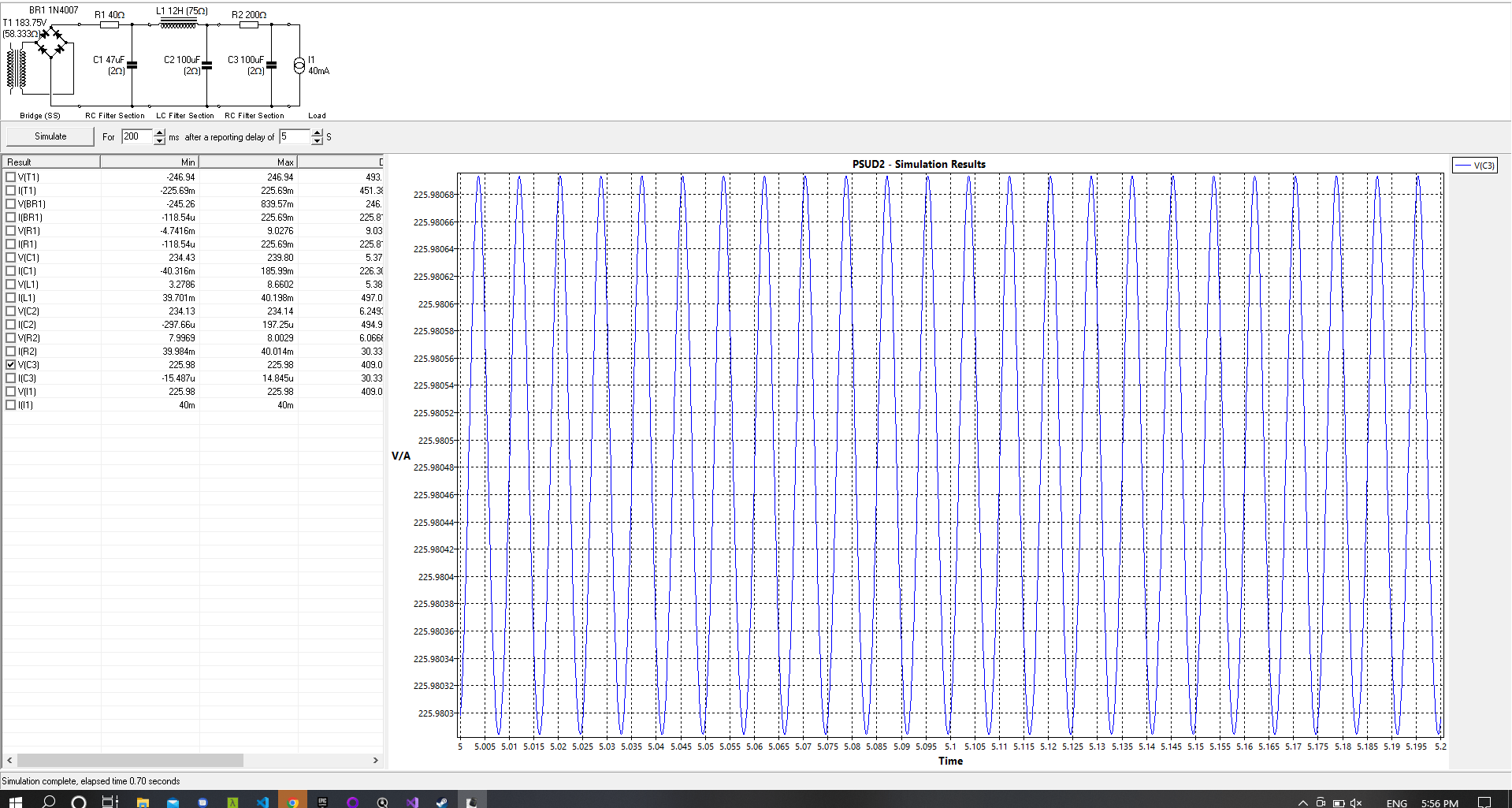Open the Action Center notifications icon
The height and width of the screenshot is (808, 1512).
point(1484,802)
